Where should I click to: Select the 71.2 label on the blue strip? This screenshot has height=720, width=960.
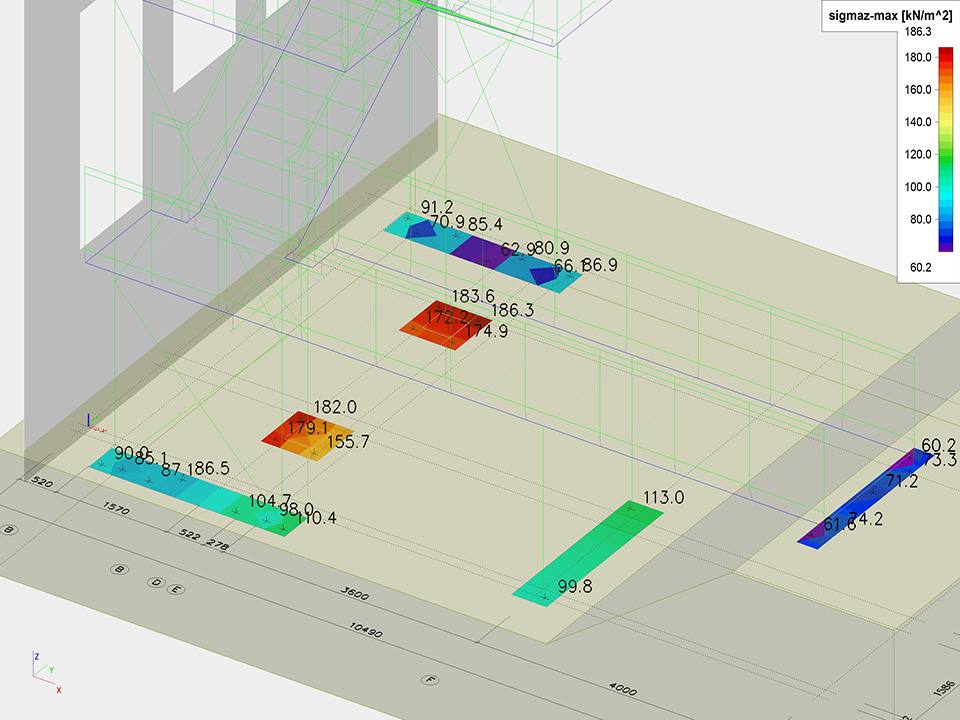click(901, 481)
